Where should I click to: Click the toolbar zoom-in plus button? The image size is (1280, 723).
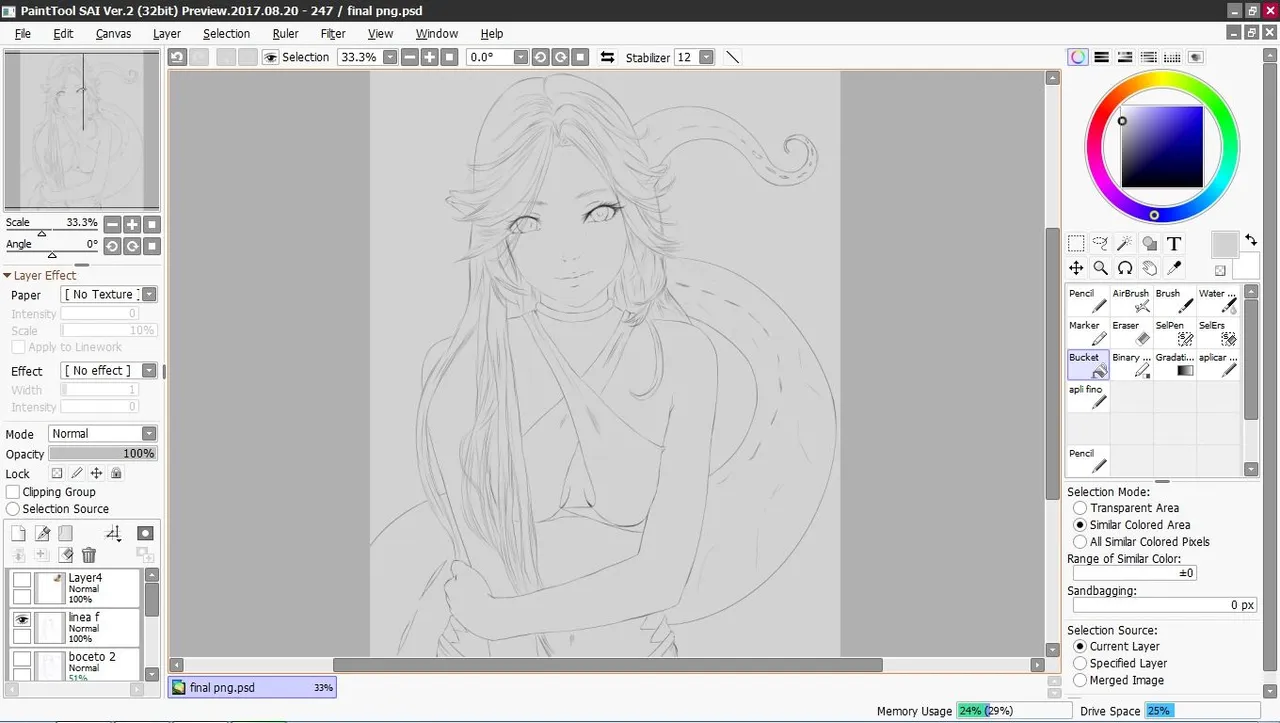point(429,57)
